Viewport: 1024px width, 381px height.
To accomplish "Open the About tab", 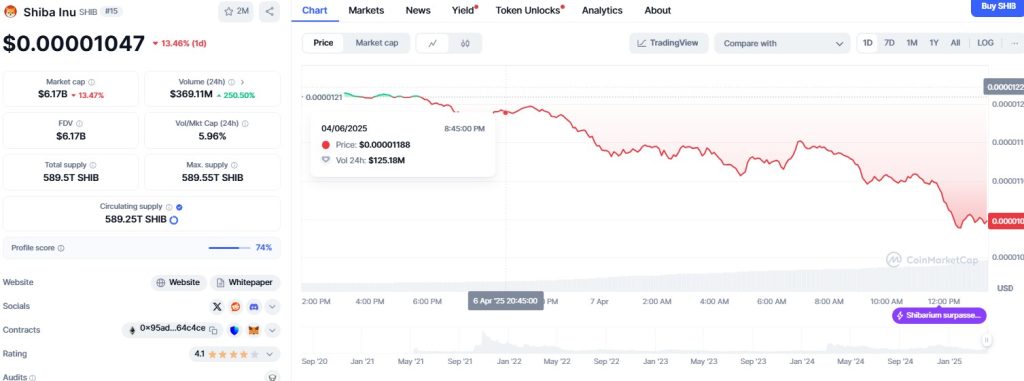I will (x=658, y=10).
